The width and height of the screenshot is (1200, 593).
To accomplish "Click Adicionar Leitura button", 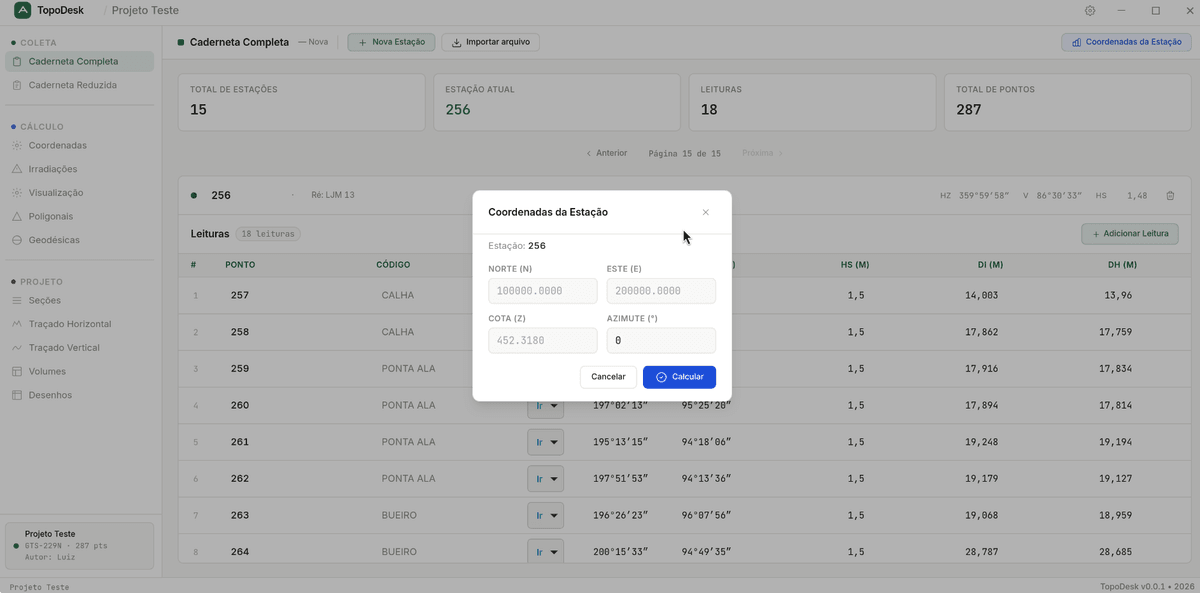I will click(1130, 234).
